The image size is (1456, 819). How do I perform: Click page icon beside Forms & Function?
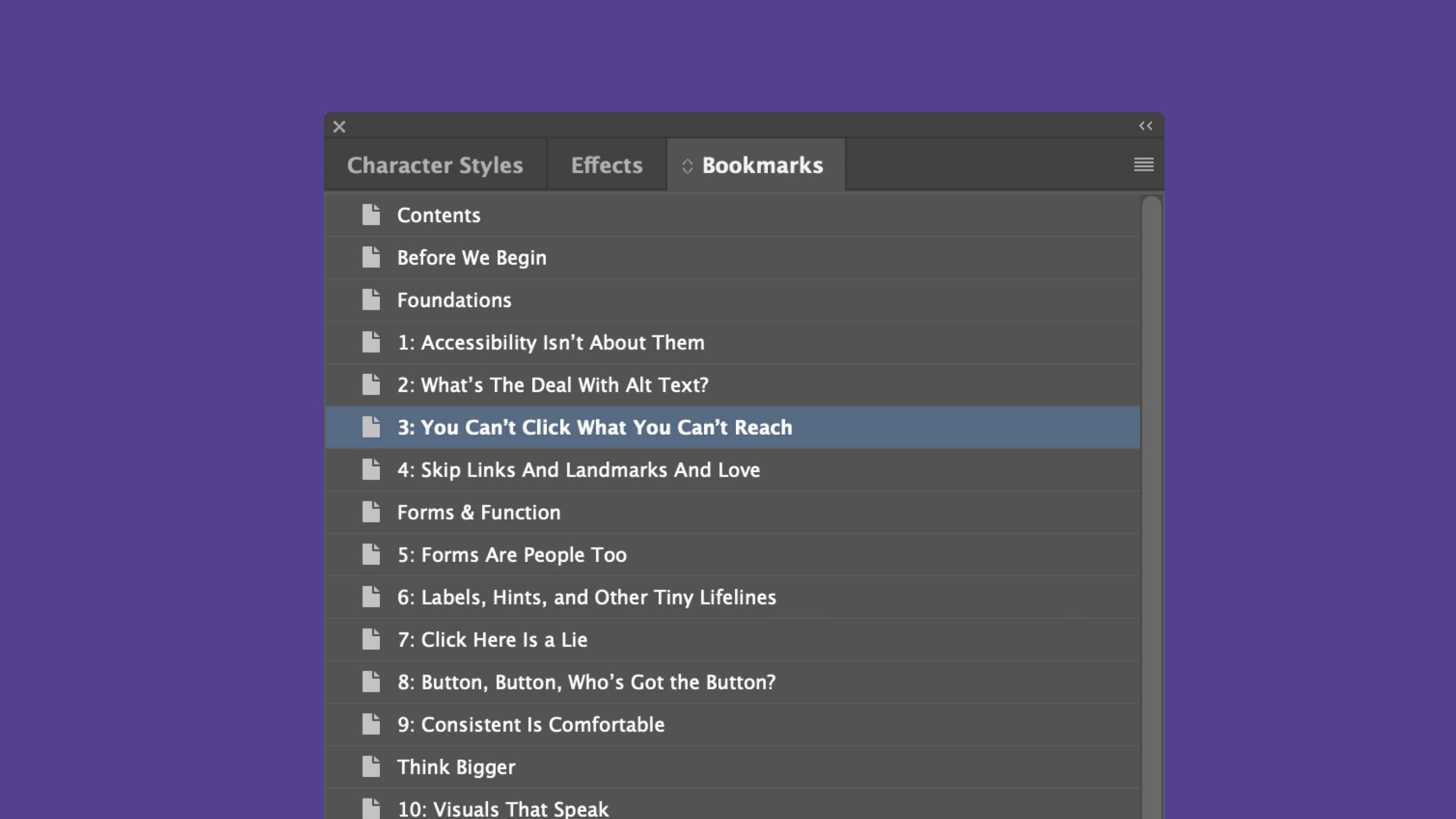click(371, 512)
